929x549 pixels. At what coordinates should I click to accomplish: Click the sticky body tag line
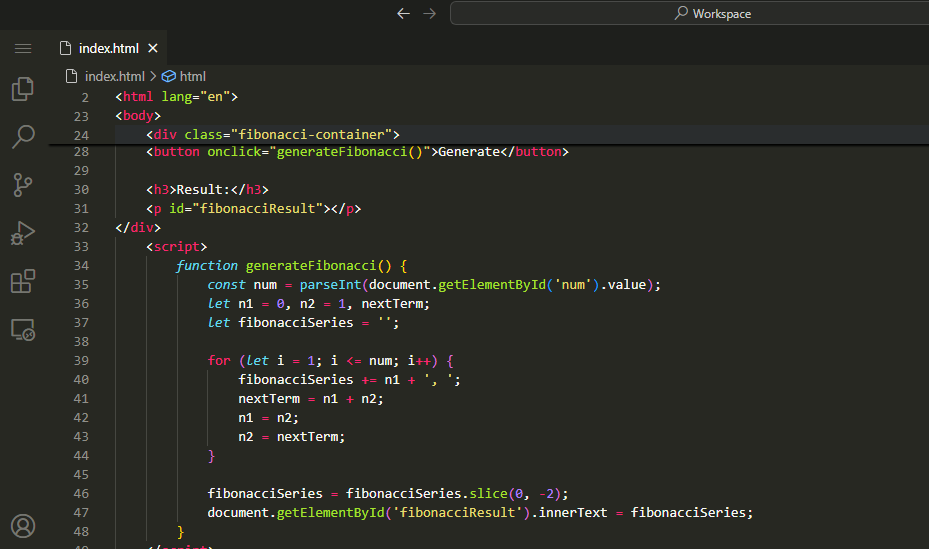[x=138, y=115]
